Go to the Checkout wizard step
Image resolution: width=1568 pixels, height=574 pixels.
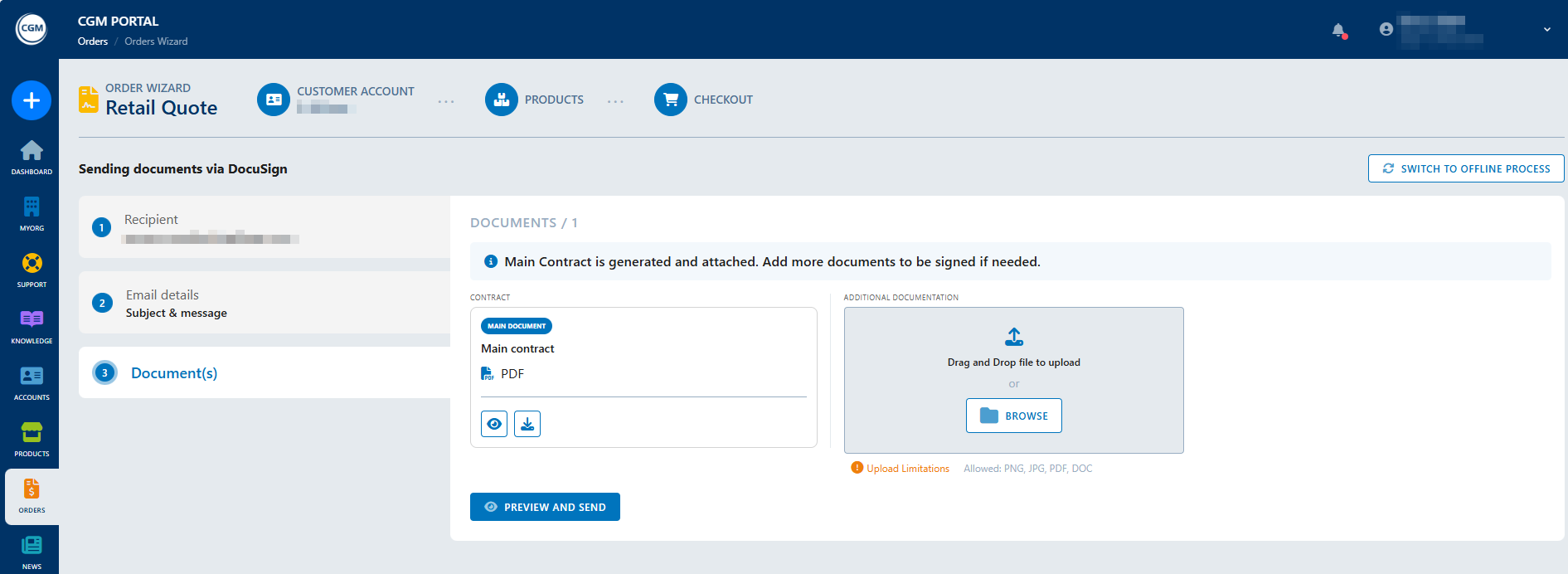point(703,100)
